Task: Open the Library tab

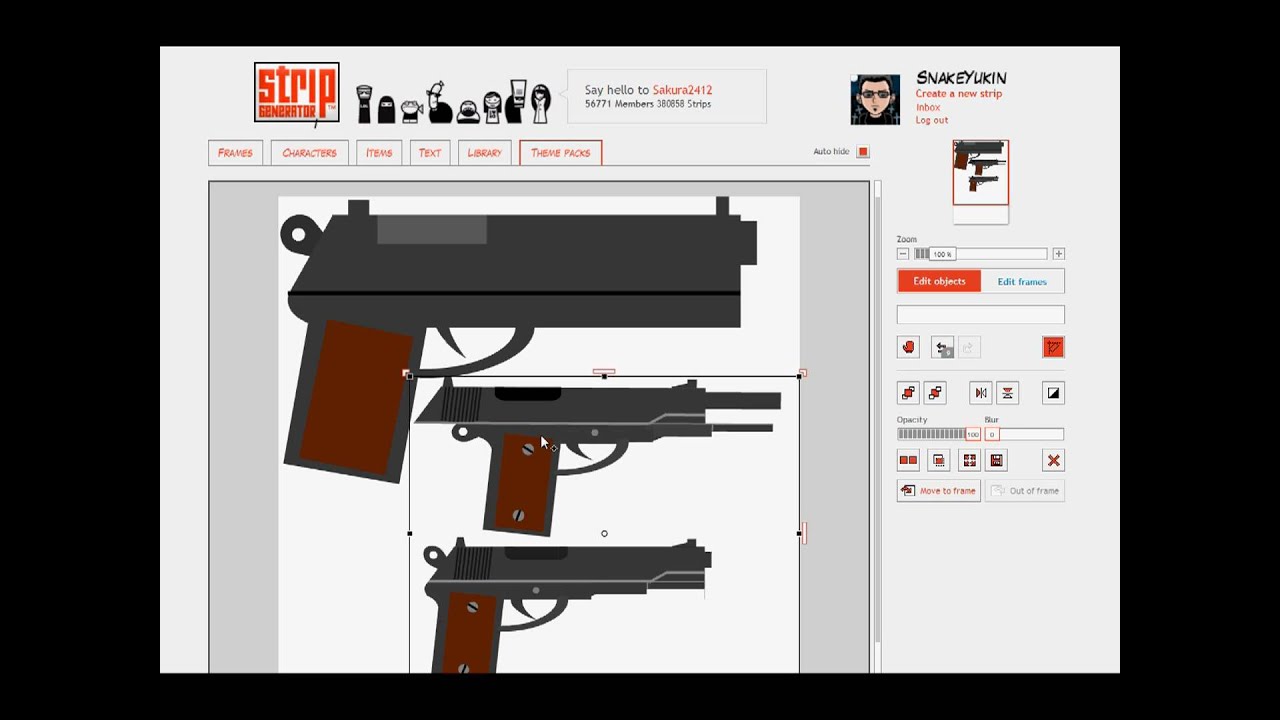Action: pos(485,153)
